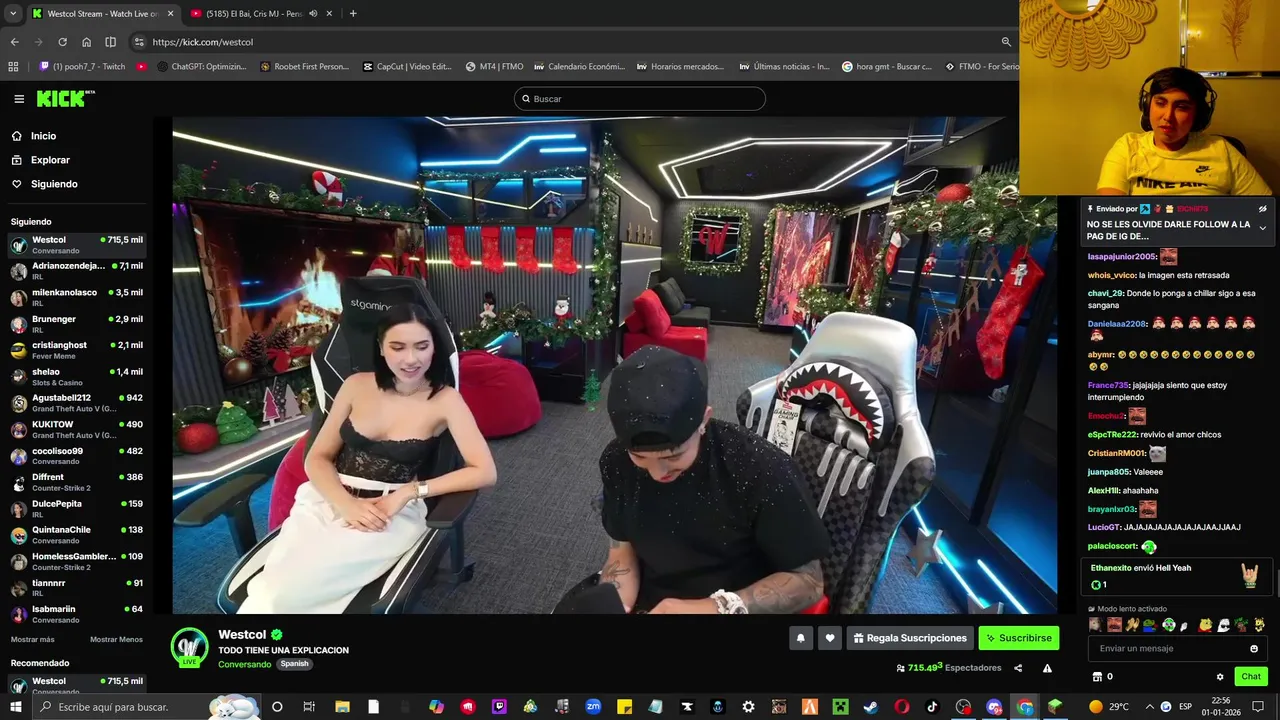Viewport: 1280px width, 720px height.
Task: Click the browser home button
Action: [x=86, y=42]
